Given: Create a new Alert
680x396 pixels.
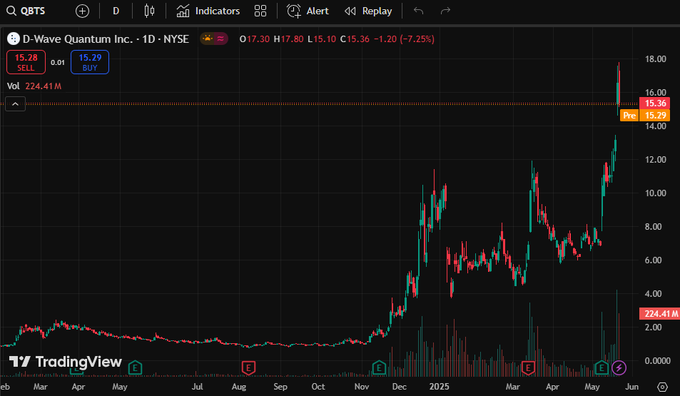Looking at the screenshot, I should pos(307,11).
